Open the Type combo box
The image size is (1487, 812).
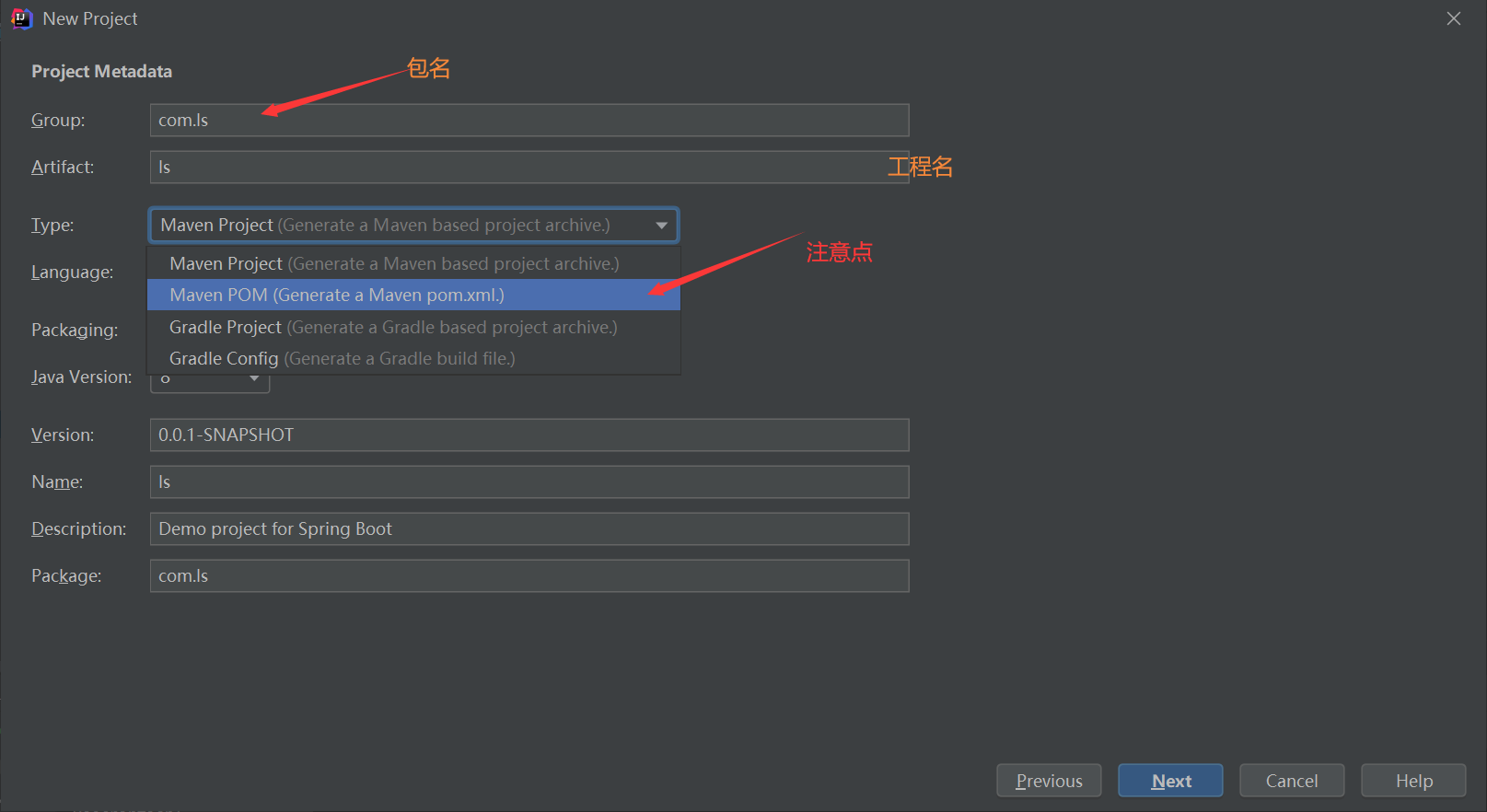413,226
